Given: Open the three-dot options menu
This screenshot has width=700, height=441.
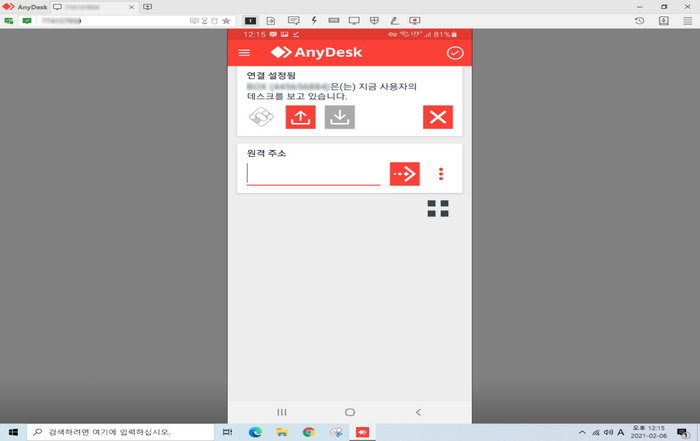Looking at the screenshot, I should coord(441,174).
